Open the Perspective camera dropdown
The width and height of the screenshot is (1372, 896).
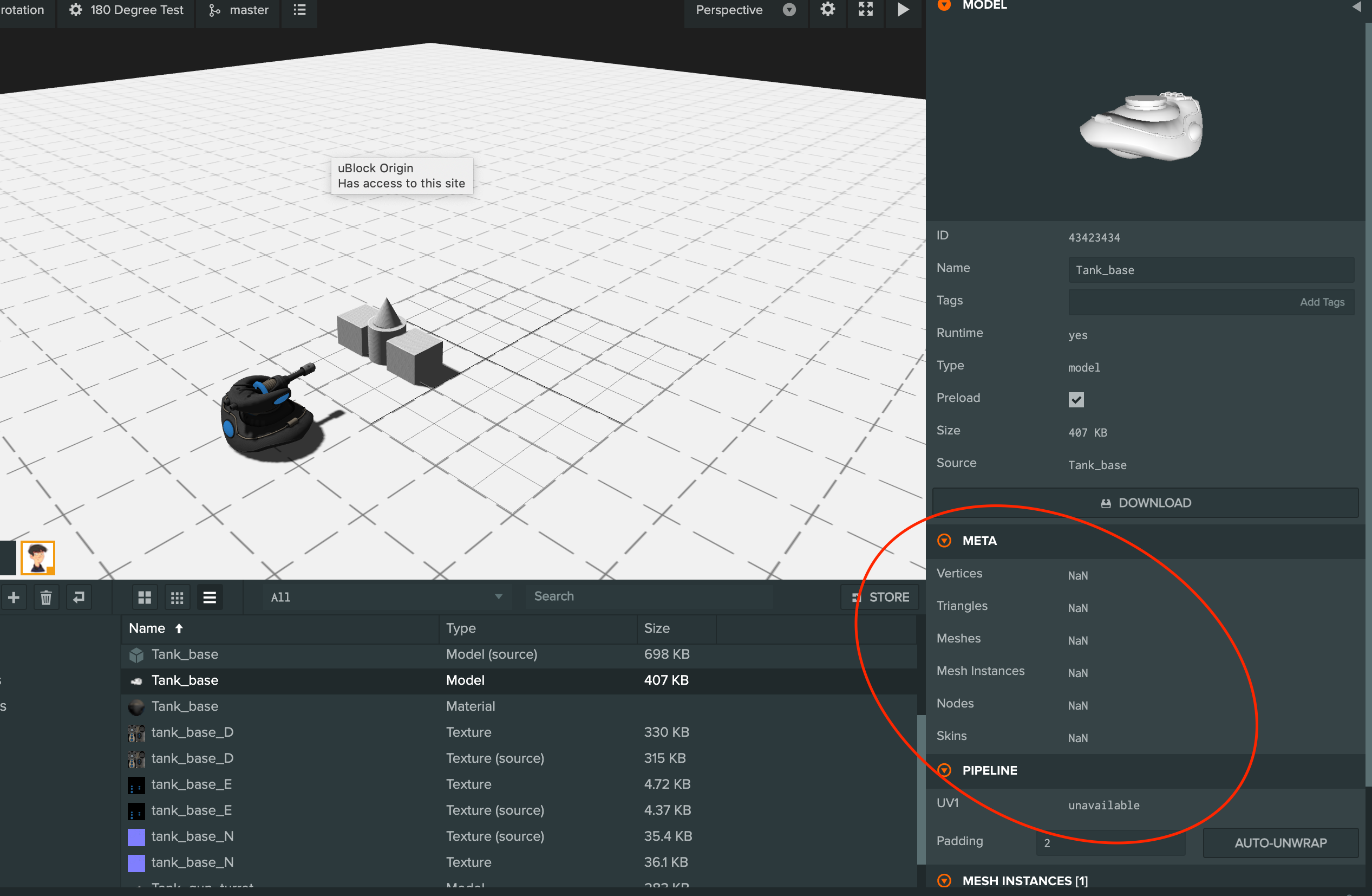[789, 9]
